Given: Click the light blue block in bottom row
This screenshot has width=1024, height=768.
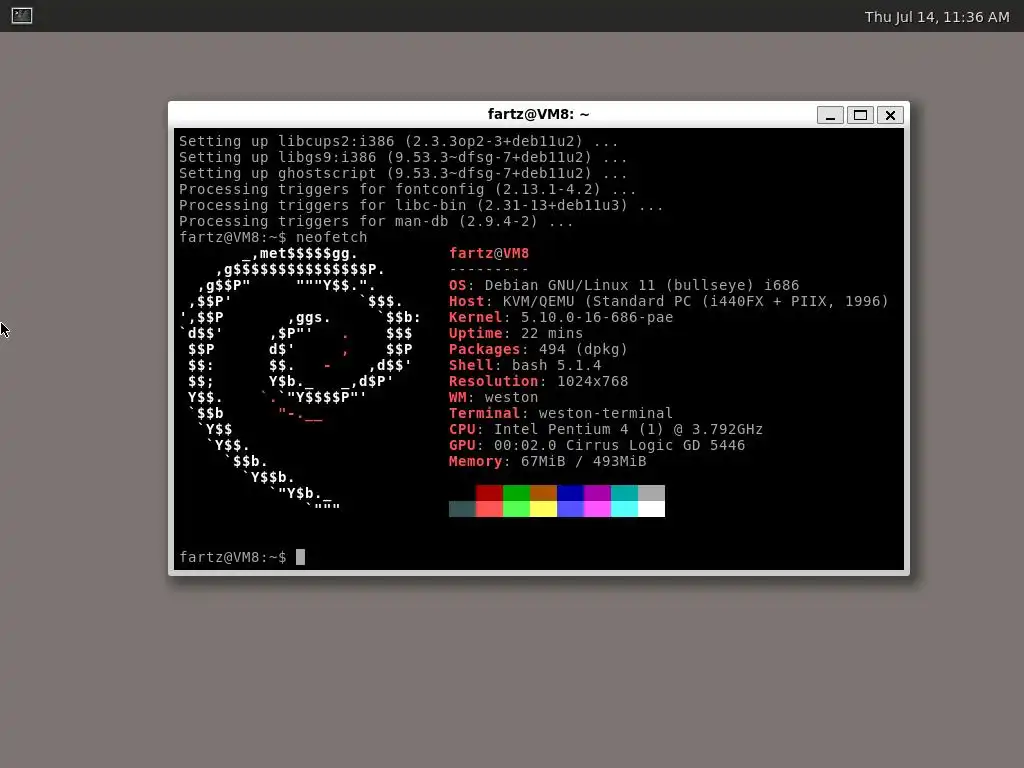Looking at the screenshot, I should (570, 509).
